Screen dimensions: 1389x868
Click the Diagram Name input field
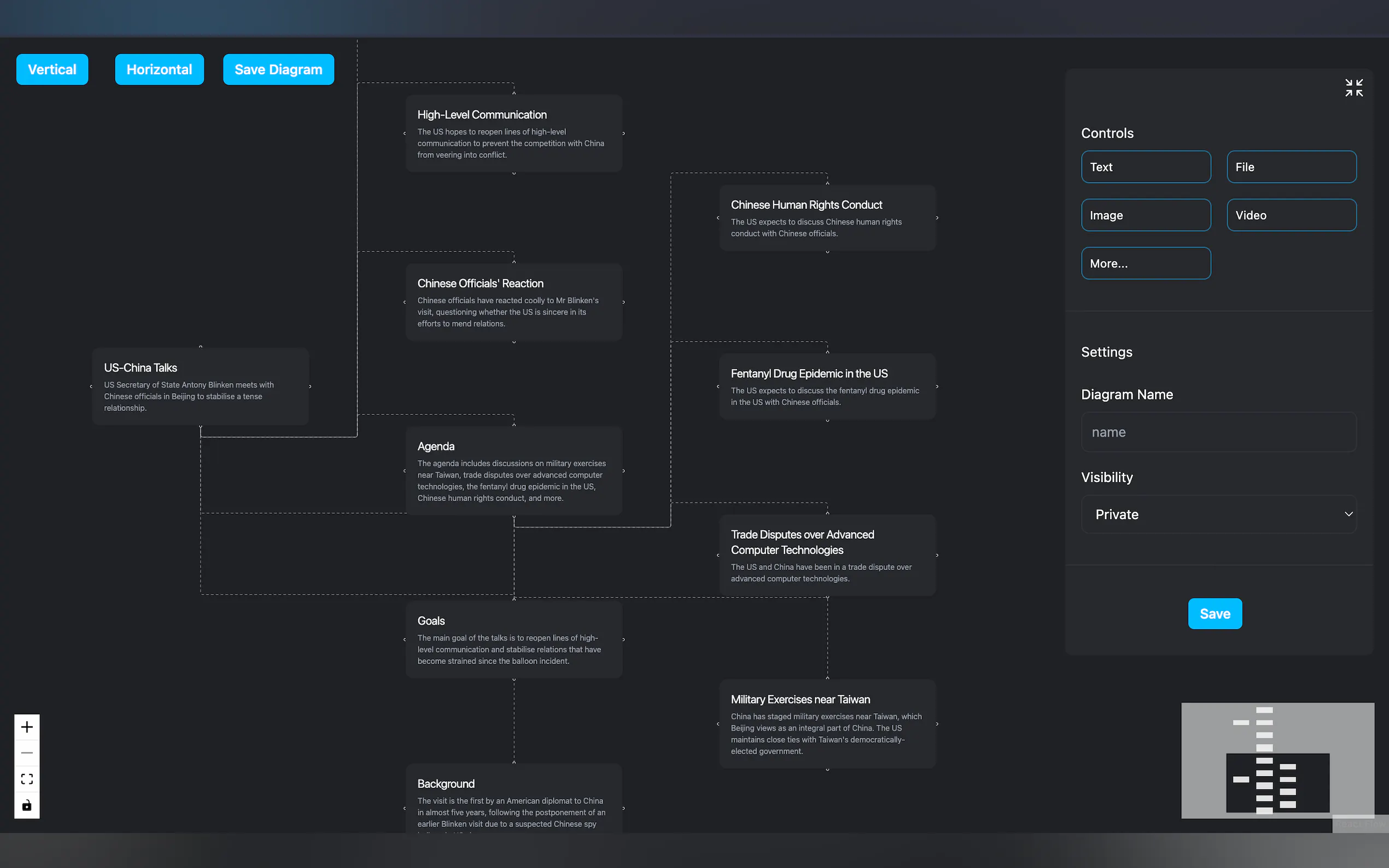click(x=1218, y=432)
